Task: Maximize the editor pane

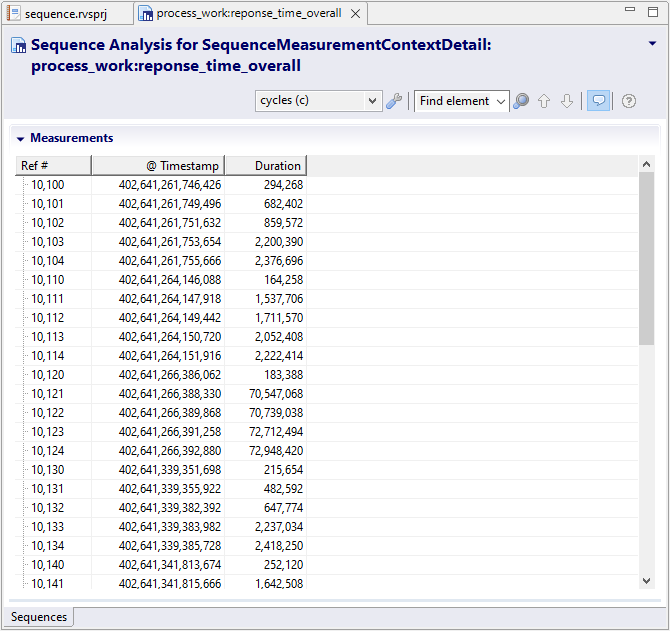Action: pos(653,12)
